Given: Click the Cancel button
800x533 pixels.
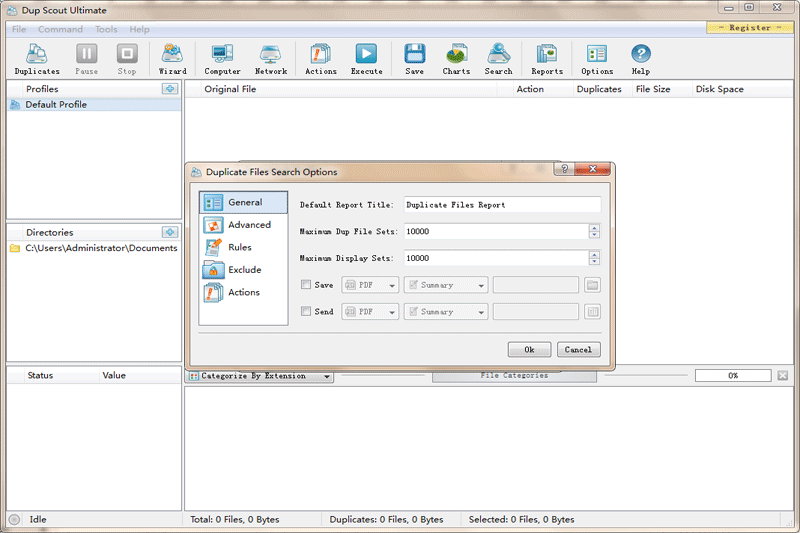Looking at the screenshot, I should point(578,349).
